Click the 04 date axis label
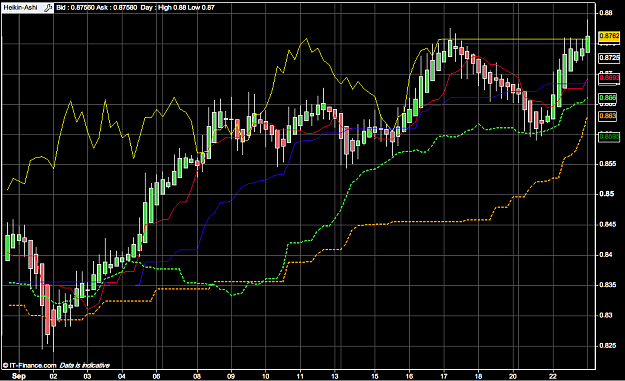 coord(122,376)
